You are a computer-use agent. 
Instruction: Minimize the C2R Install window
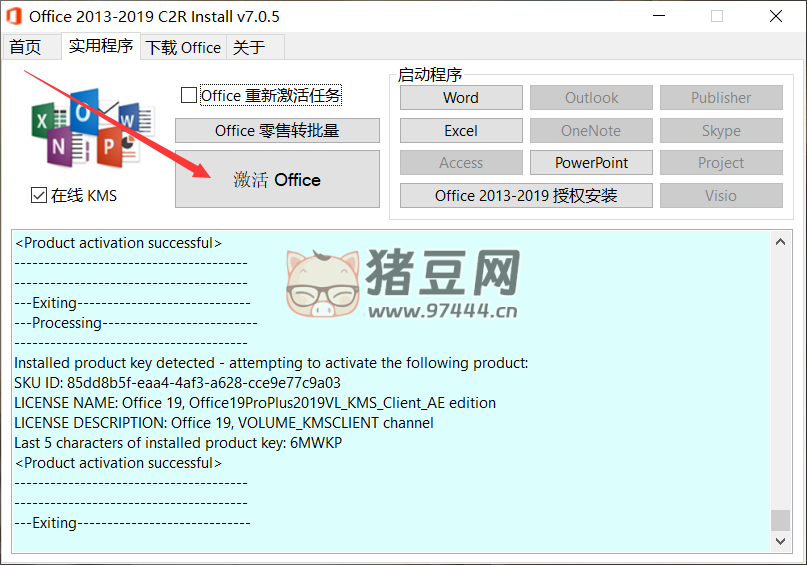pos(659,16)
